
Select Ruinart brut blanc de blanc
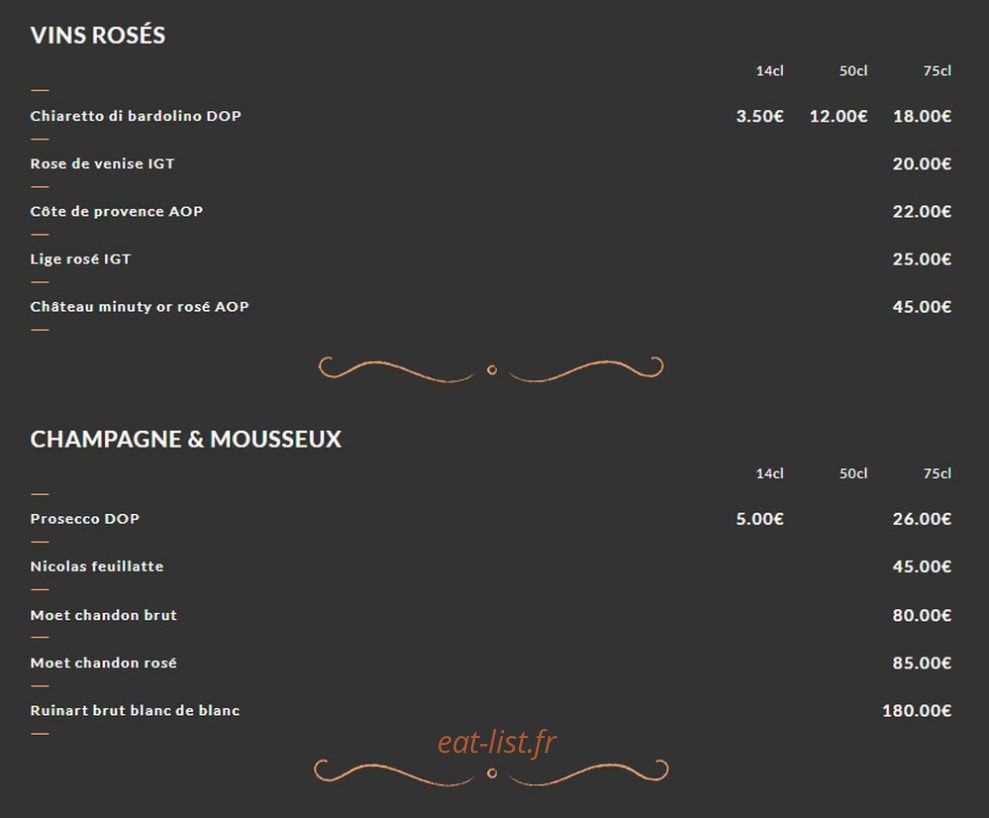tap(135, 711)
